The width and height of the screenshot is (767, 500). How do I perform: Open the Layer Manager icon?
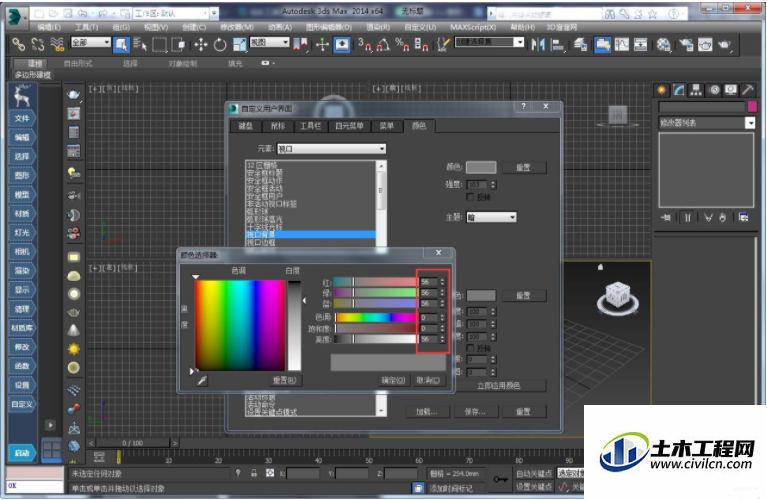coord(581,45)
